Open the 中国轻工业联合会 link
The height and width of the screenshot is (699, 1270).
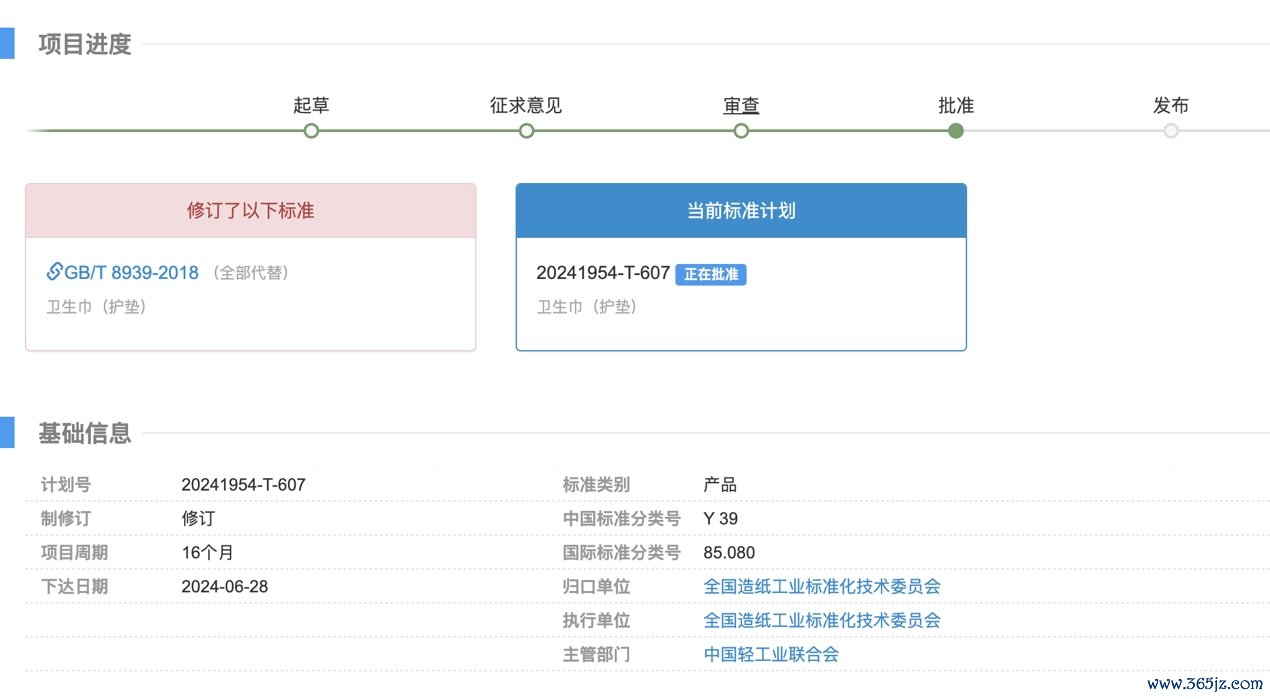(771, 654)
